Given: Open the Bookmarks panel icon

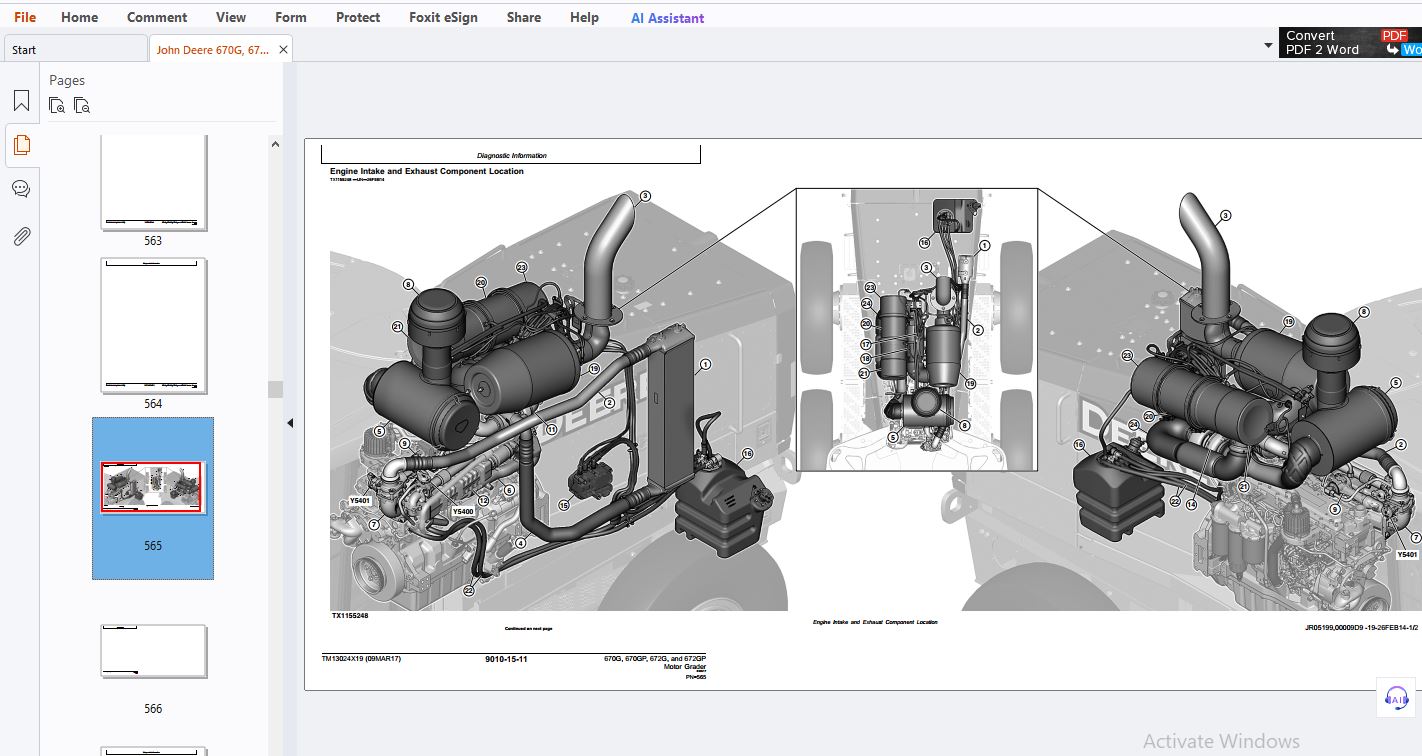Looking at the screenshot, I should [21, 101].
